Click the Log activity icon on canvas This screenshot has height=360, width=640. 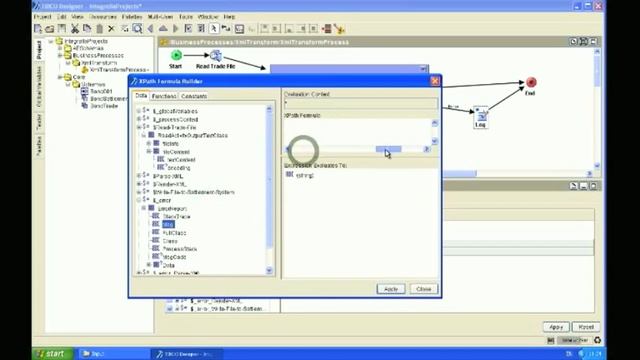point(481,115)
